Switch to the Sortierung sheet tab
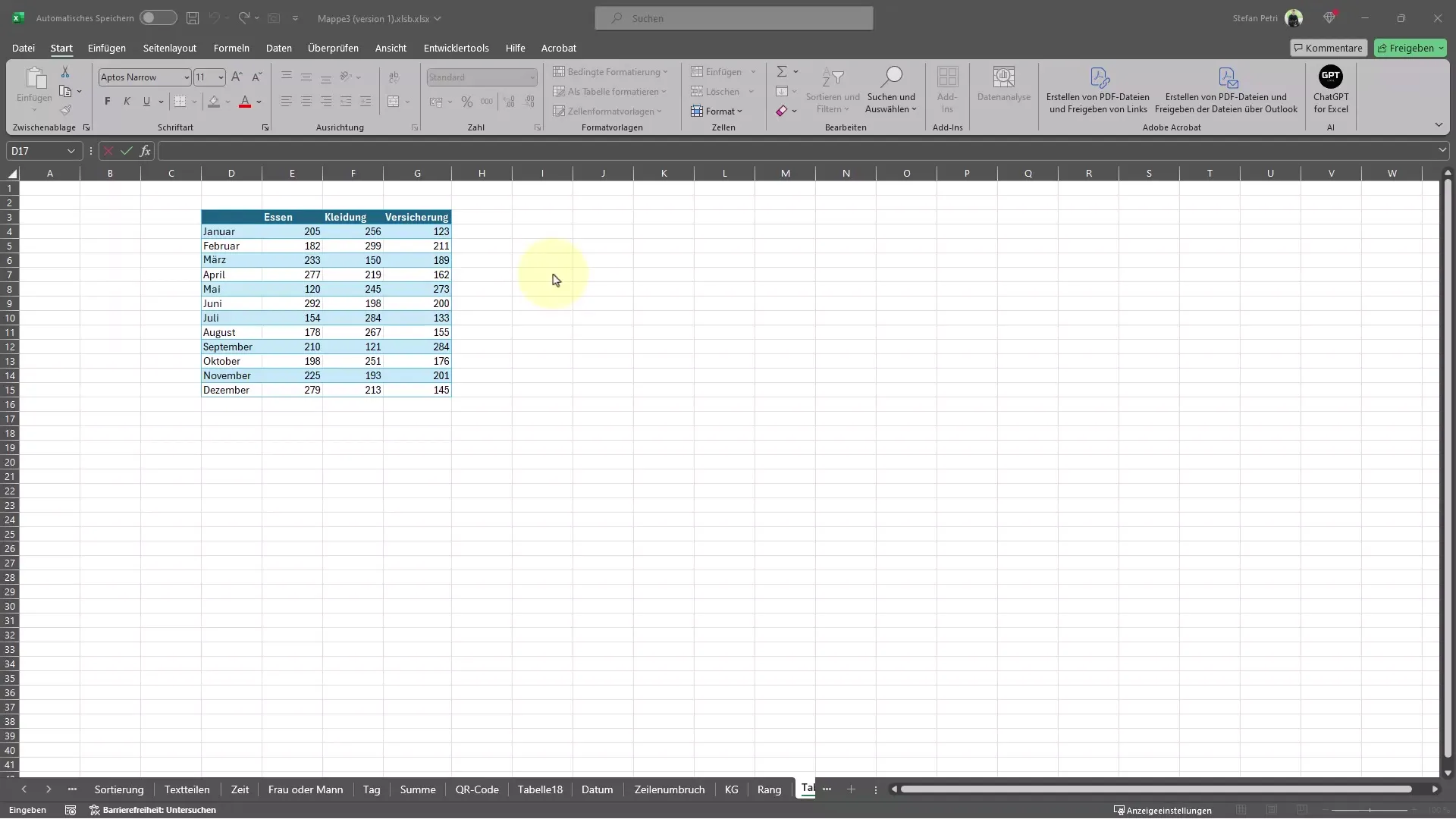 pyautogui.click(x=118, y=789)
